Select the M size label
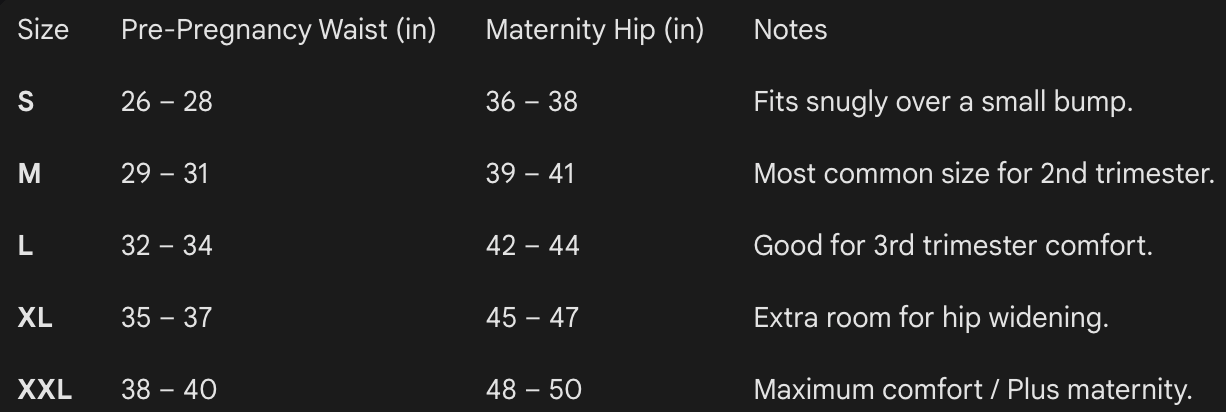This screenshot has height=412, width=1226. pyautogui.click(x=29, y=173)
